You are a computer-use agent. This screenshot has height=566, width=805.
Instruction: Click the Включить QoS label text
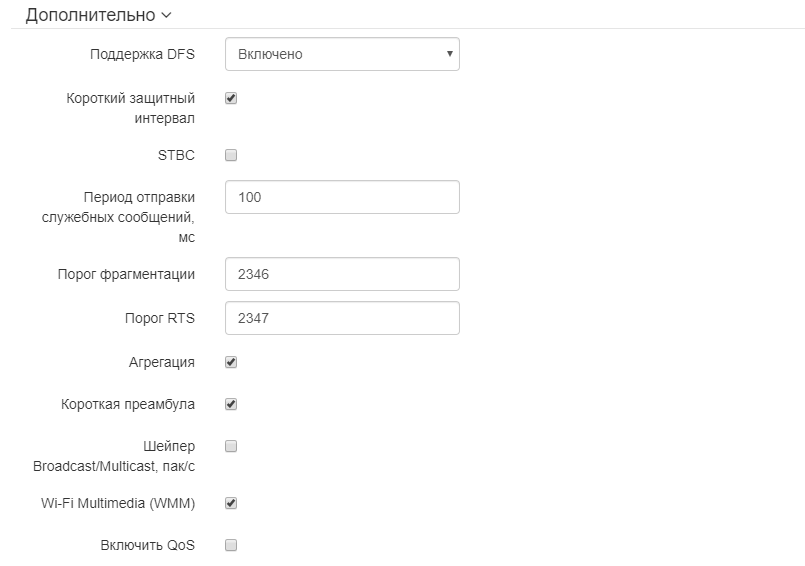[x=148, y=545]
